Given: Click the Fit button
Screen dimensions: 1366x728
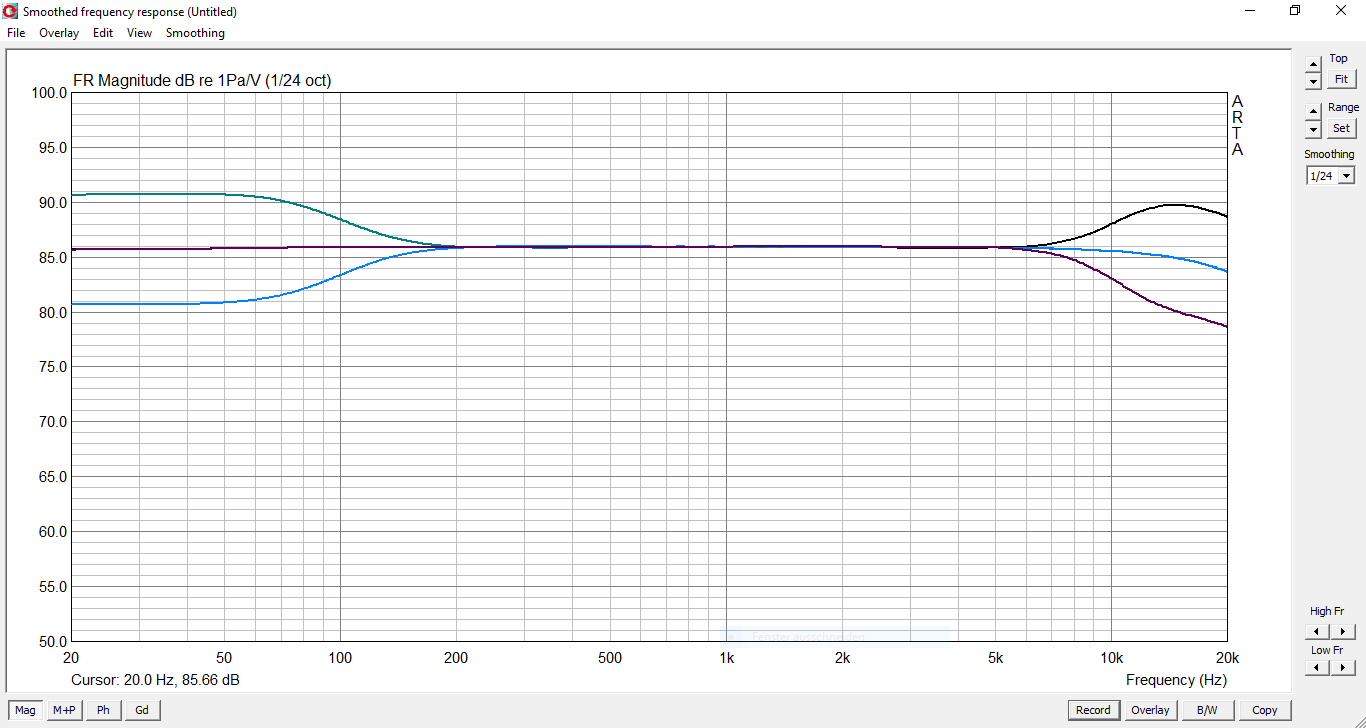Looking at the screenshot, I should pos(1341,79).
